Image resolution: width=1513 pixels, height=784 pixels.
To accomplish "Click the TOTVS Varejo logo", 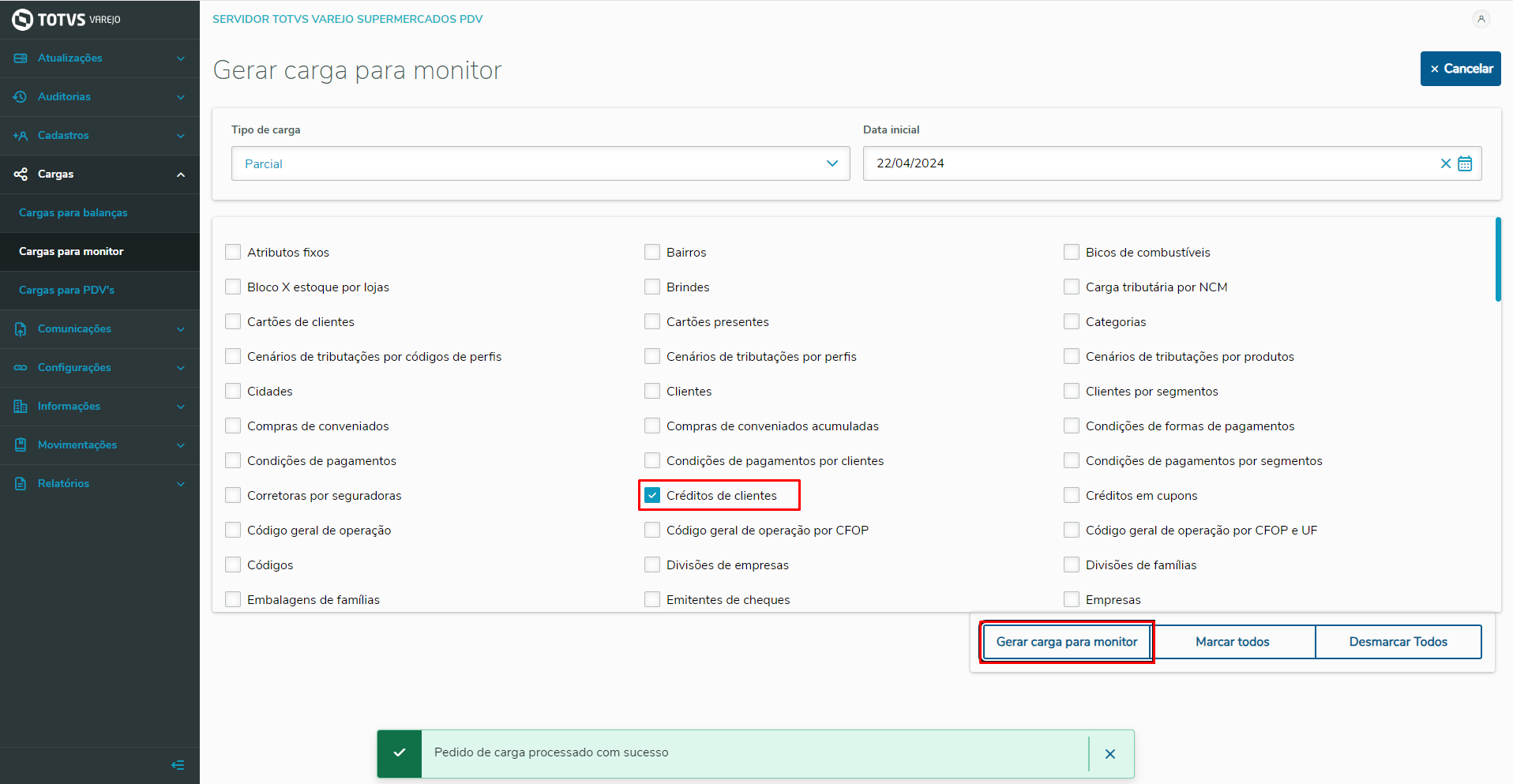I will tap(66, 19).
